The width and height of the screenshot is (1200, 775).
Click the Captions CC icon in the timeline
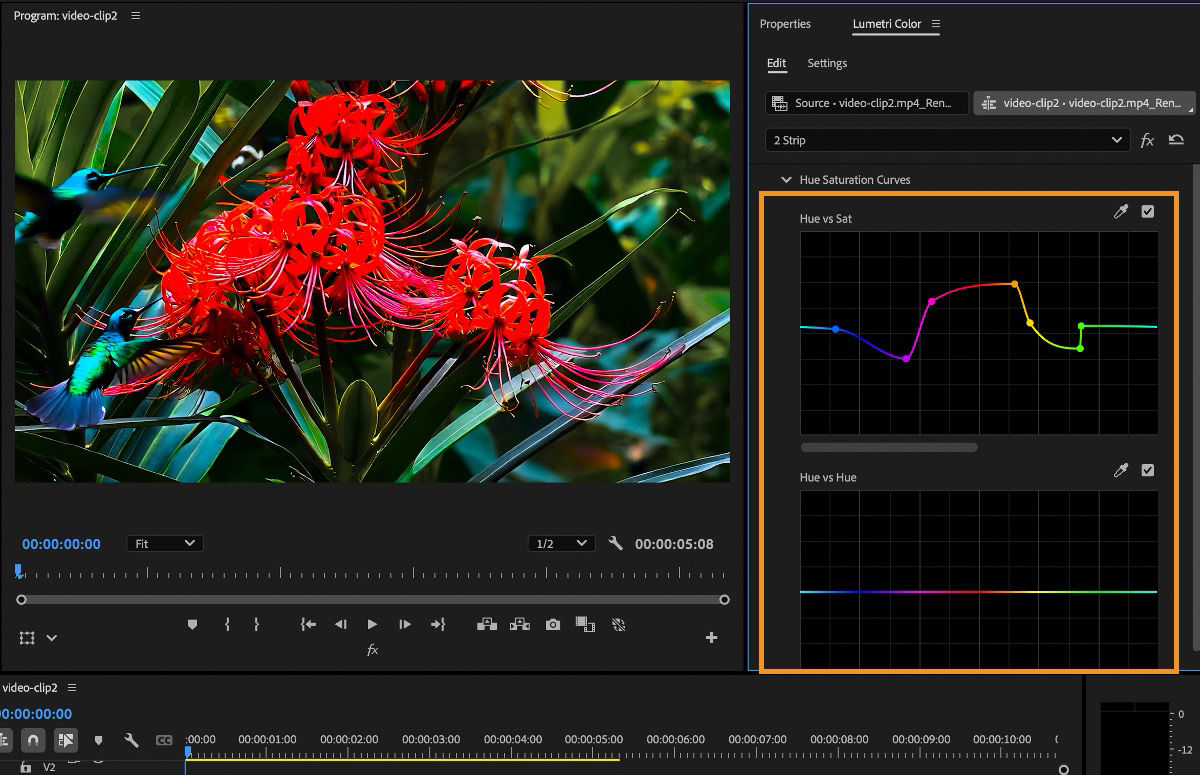(x=164, y=740)
